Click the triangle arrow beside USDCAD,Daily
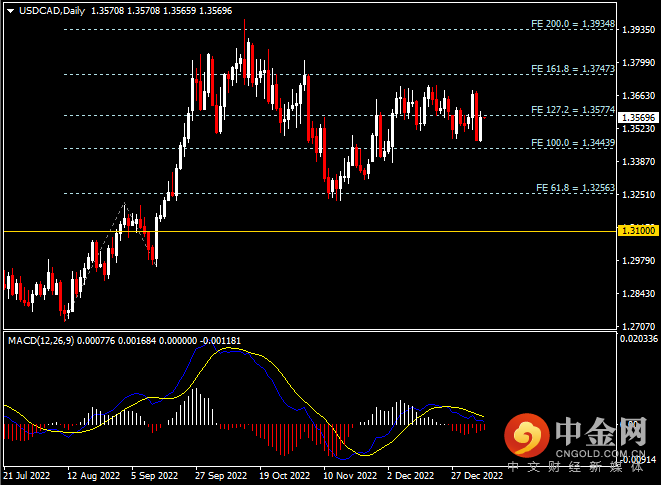The width and height of the screenshot is (661, 485). (x=10, y=10)
